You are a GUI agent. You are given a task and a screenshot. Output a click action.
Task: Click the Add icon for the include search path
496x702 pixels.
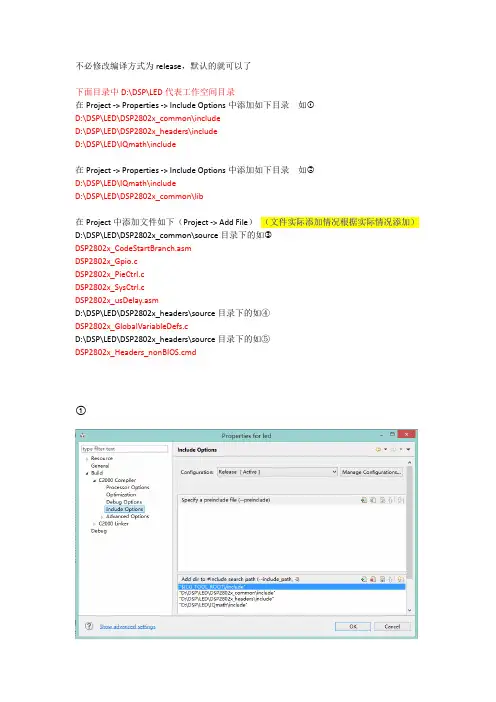coord(364,579)
